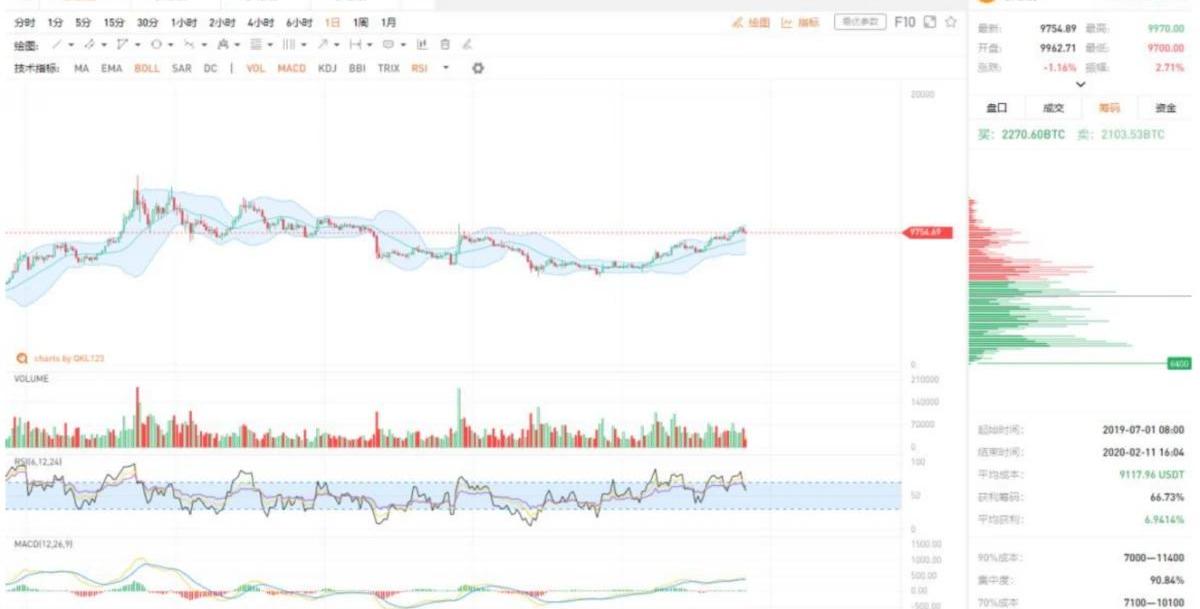
Task: Open dropdown for more technical indicators
Action: coord(446,68)
